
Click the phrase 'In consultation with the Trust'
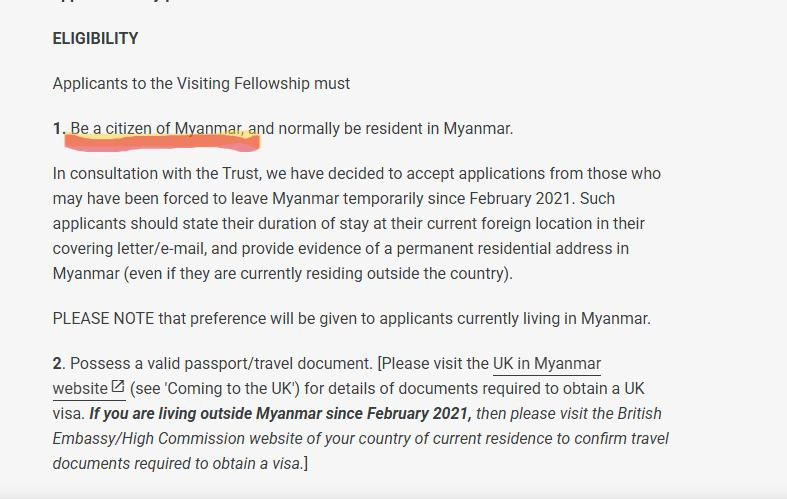157,174
